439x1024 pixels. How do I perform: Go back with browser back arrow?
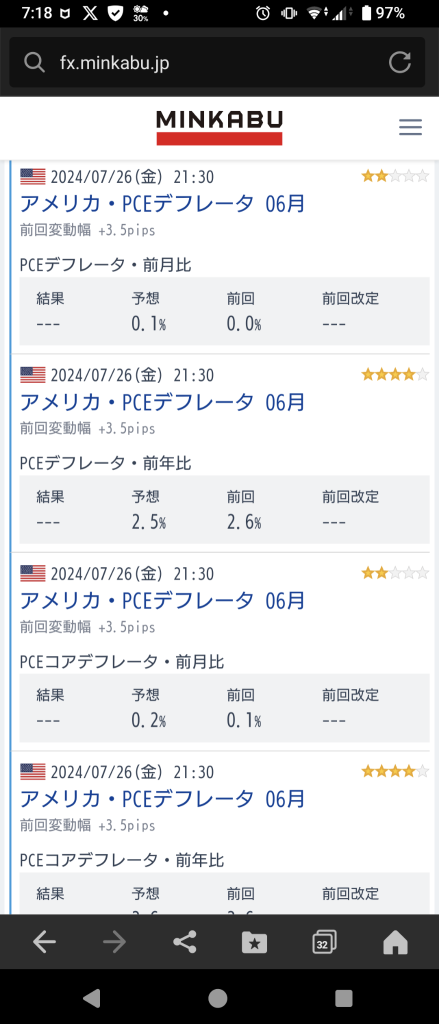pyautogui.click(x=44, y=942)
